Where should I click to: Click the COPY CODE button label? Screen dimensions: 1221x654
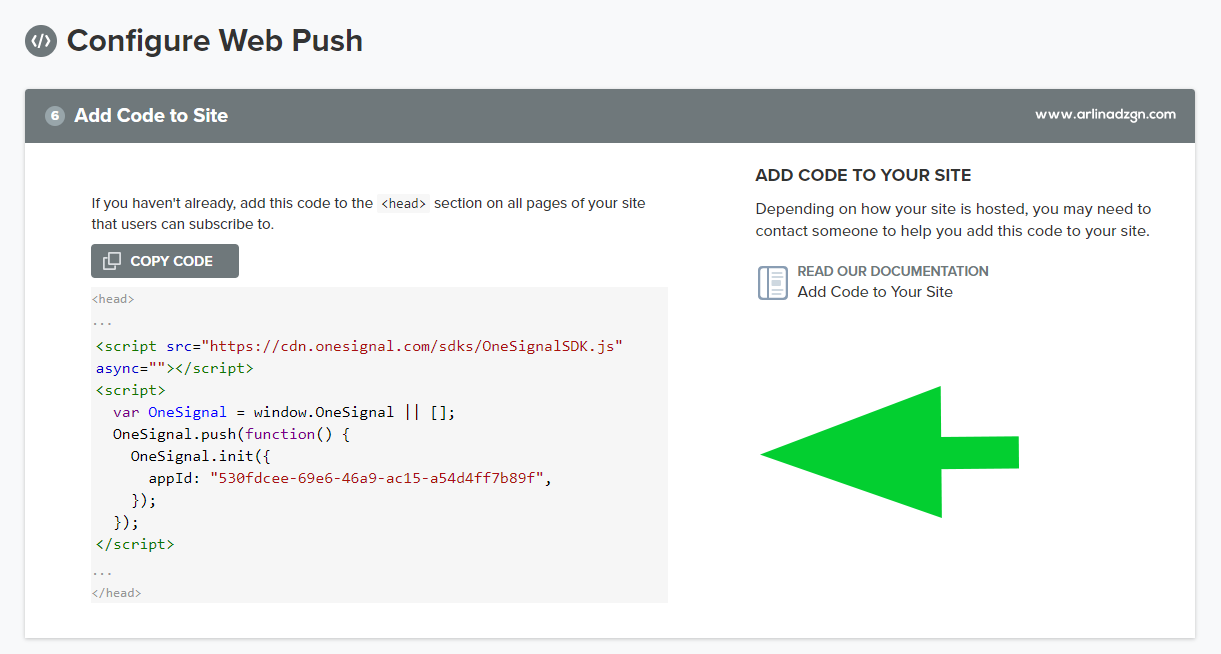(x=171, y=261)
